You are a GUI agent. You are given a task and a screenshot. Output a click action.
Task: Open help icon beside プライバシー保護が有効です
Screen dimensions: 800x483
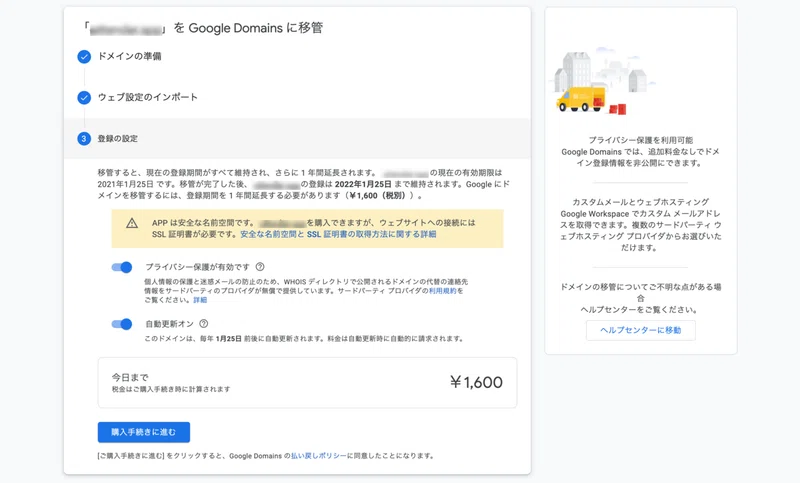pyautogui.click(x=260, y=267)
